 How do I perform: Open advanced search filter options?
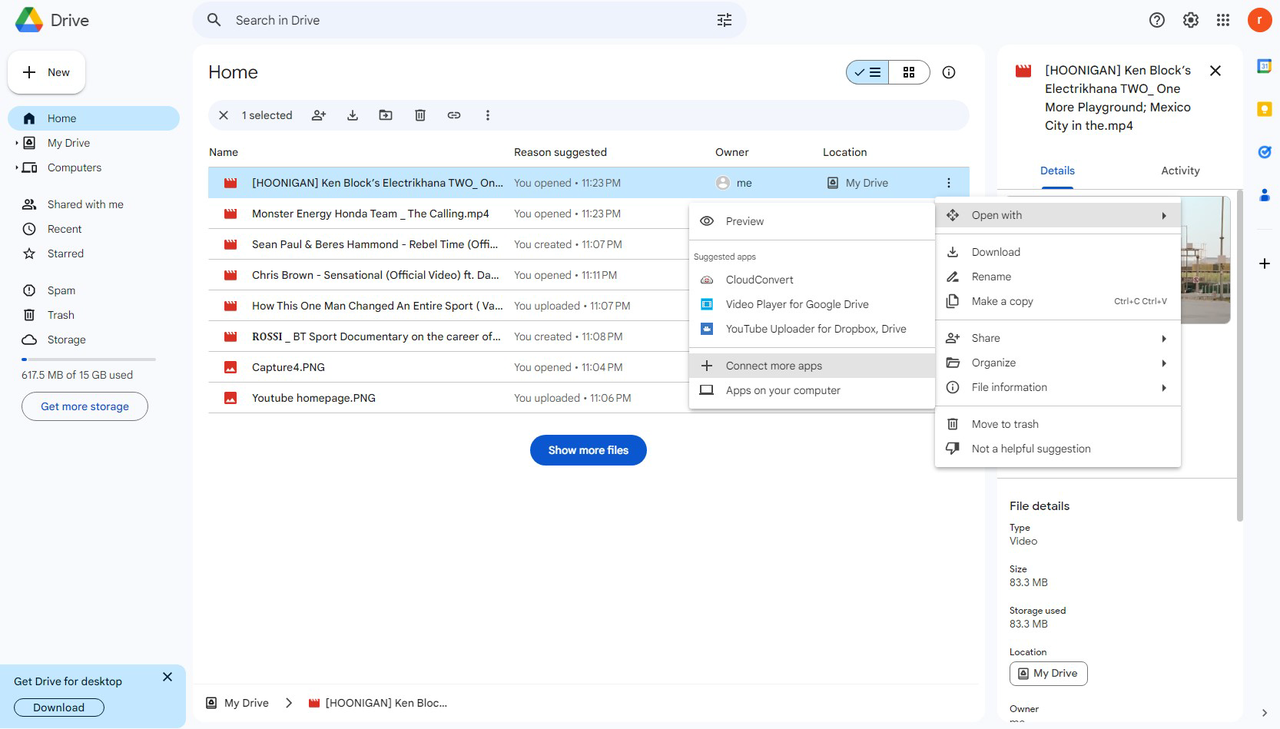tap(724, 19)
